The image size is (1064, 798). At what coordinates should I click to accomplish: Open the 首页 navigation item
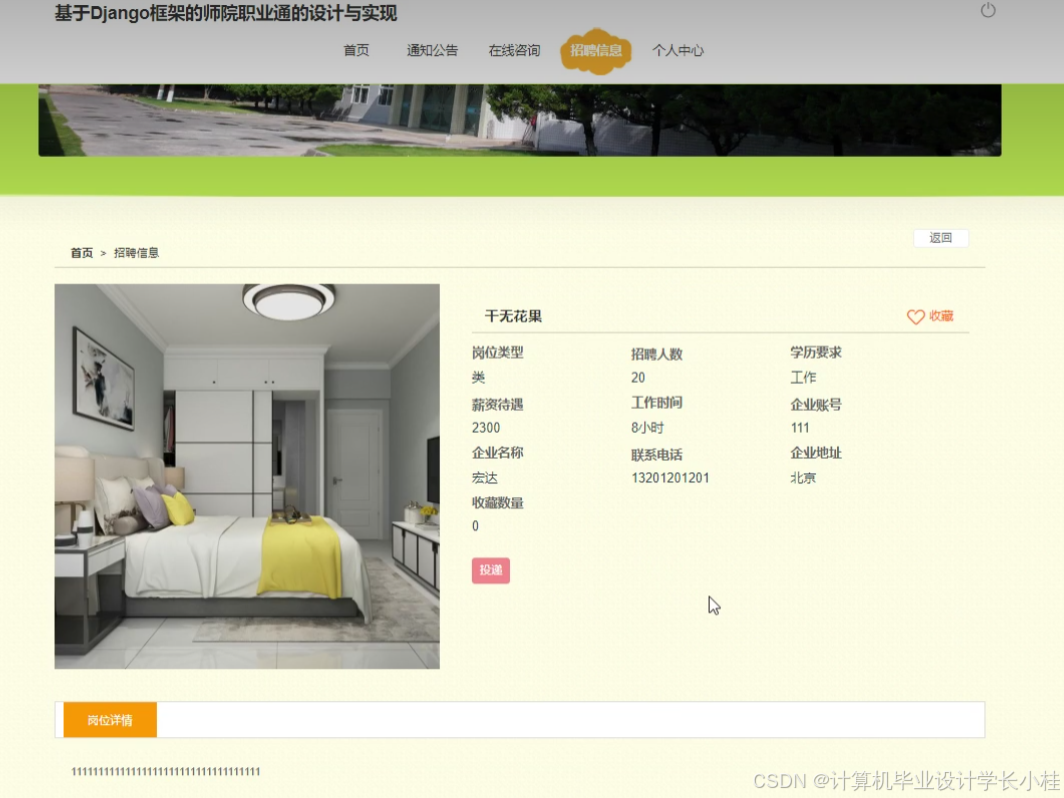point(356,50)
